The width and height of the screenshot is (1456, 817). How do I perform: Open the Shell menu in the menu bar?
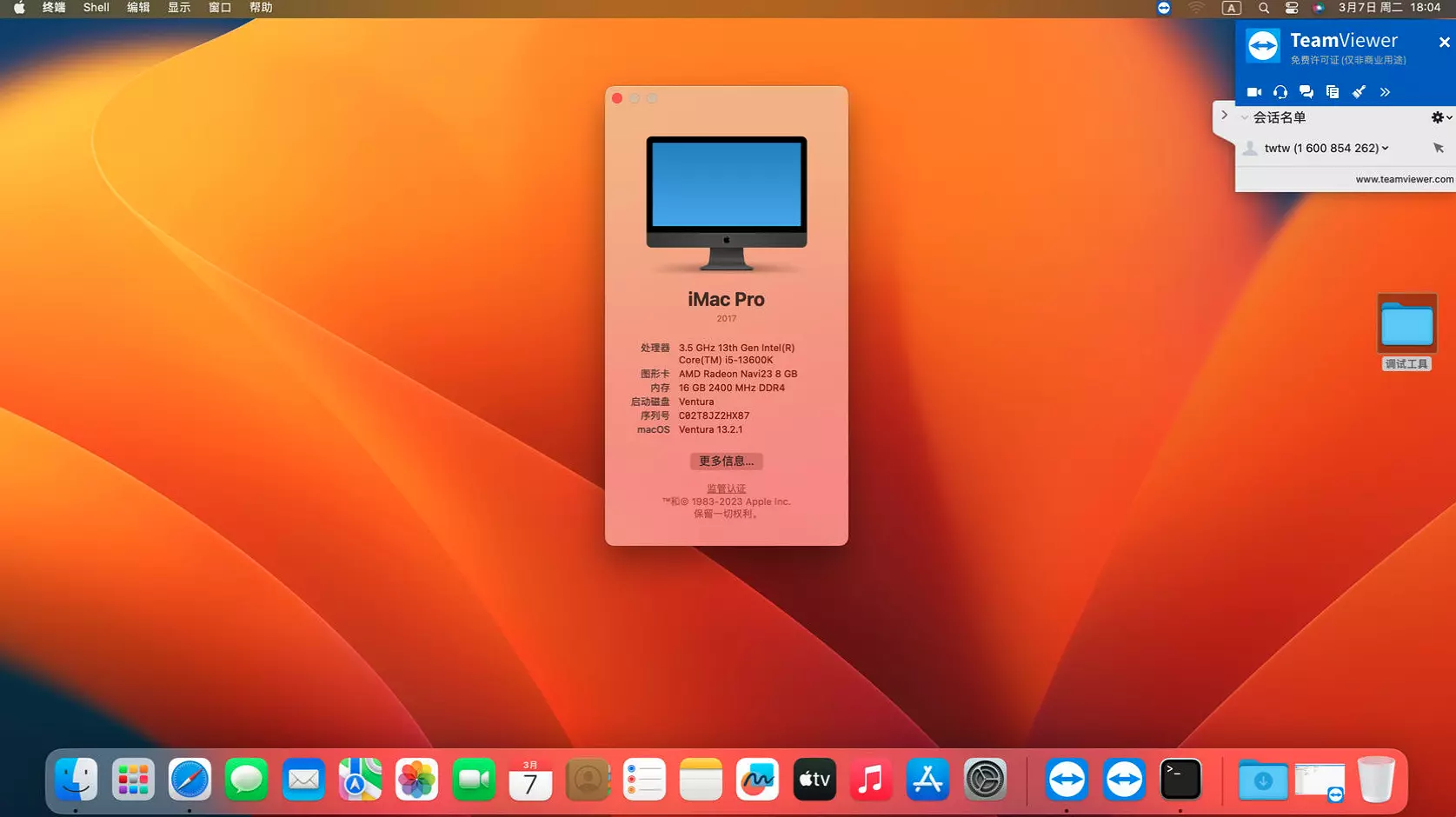(96, 8)
